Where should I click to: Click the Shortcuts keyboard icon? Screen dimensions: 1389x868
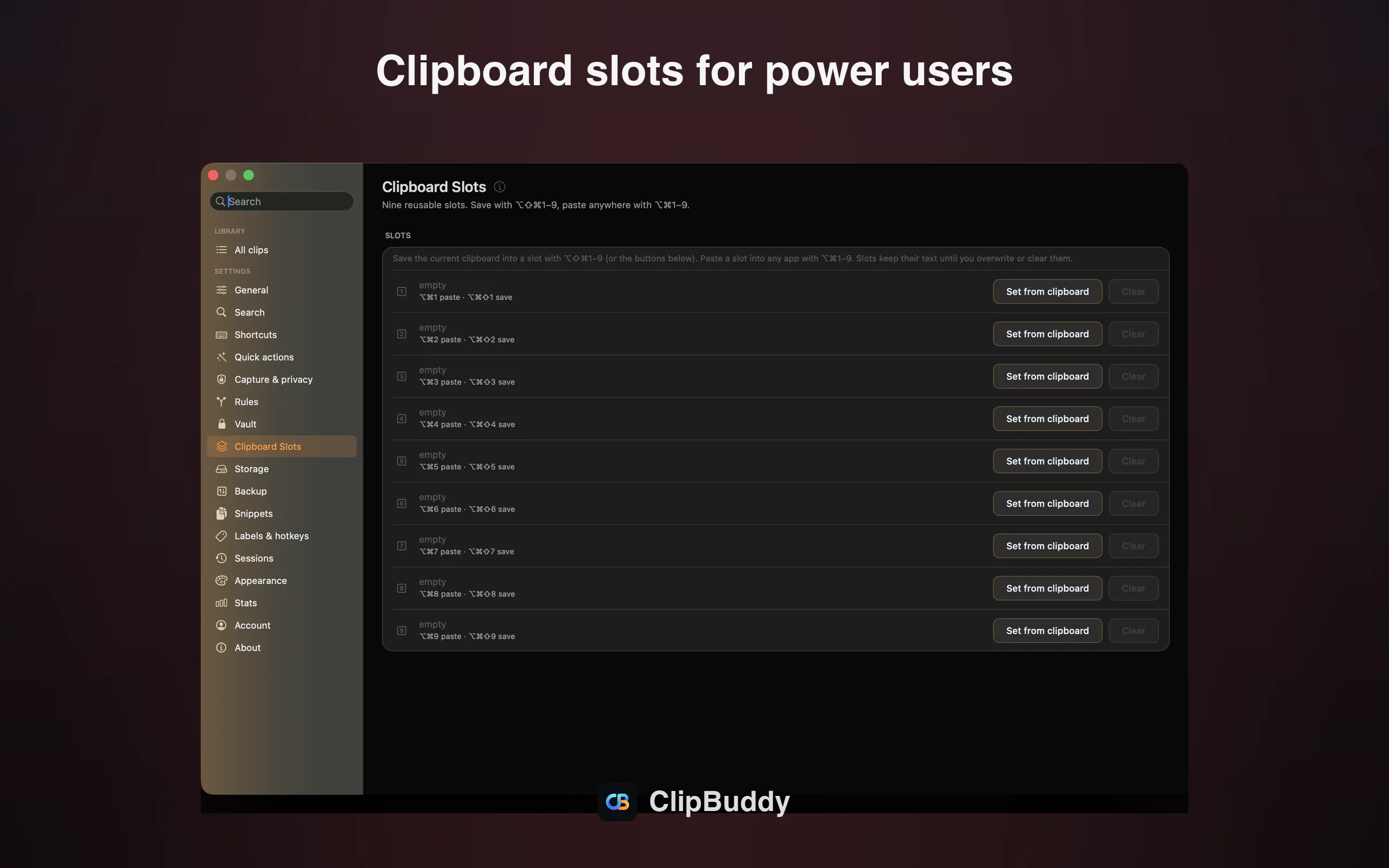click(221, 335)
